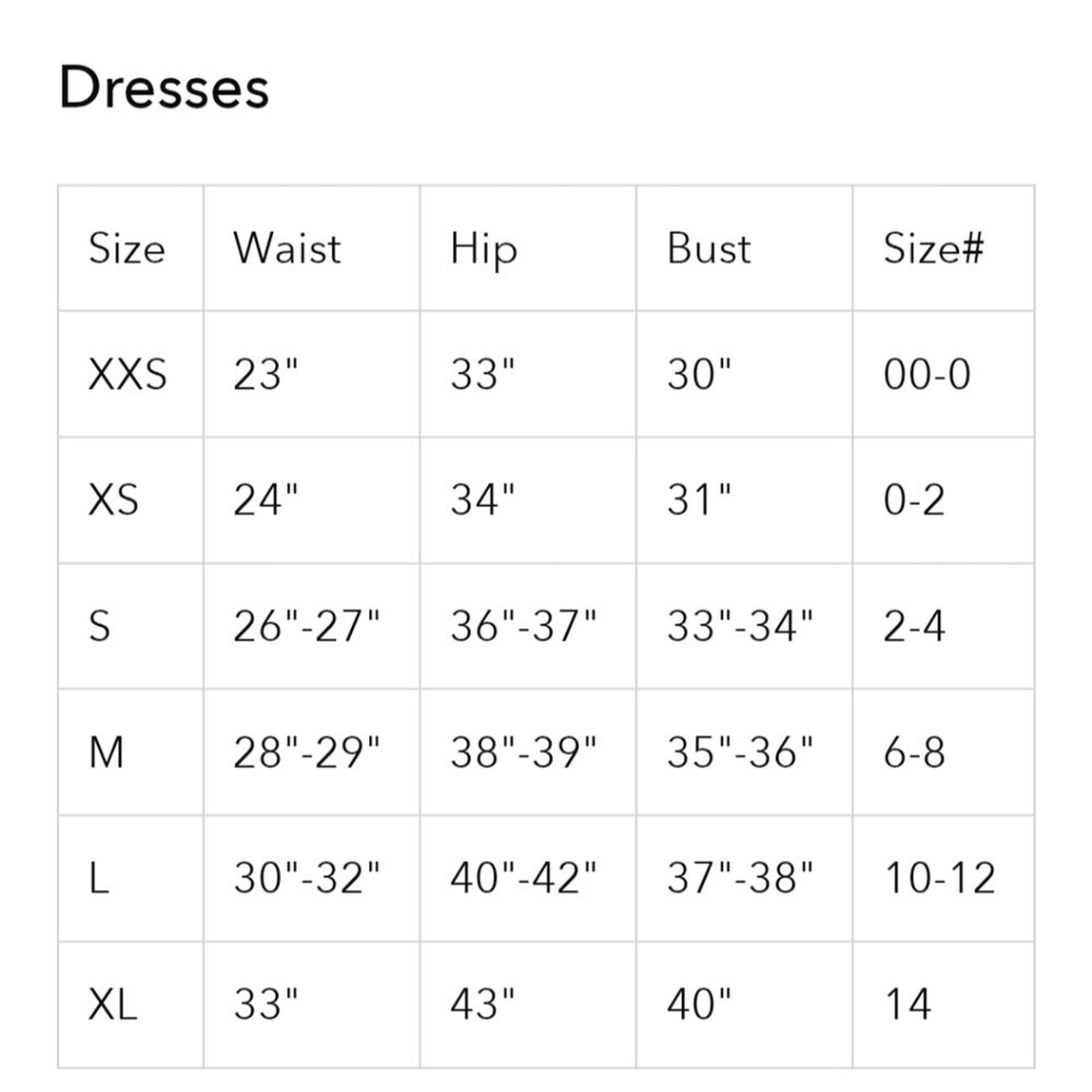Select the 10-12 size number cell
1092x1092 pixels.
[940, 878]
